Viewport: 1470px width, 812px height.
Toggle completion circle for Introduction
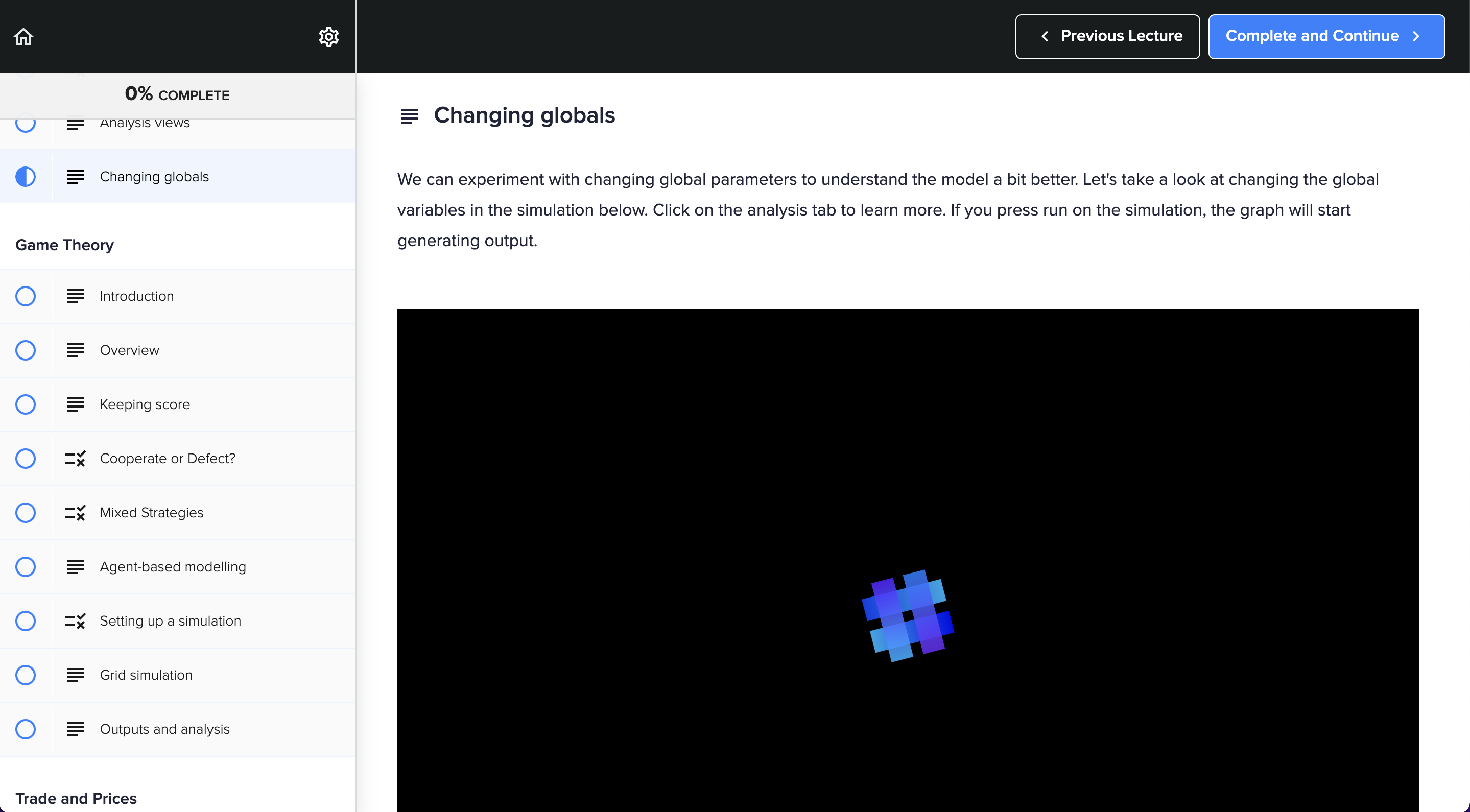click(x=25, y=296)
